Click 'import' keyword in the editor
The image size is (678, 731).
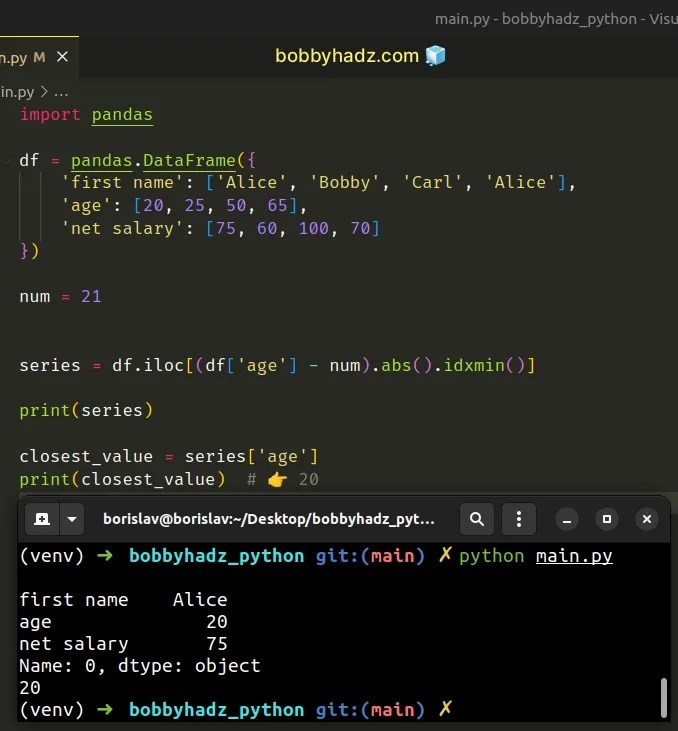pyautogui.click(x=50, y=115)
